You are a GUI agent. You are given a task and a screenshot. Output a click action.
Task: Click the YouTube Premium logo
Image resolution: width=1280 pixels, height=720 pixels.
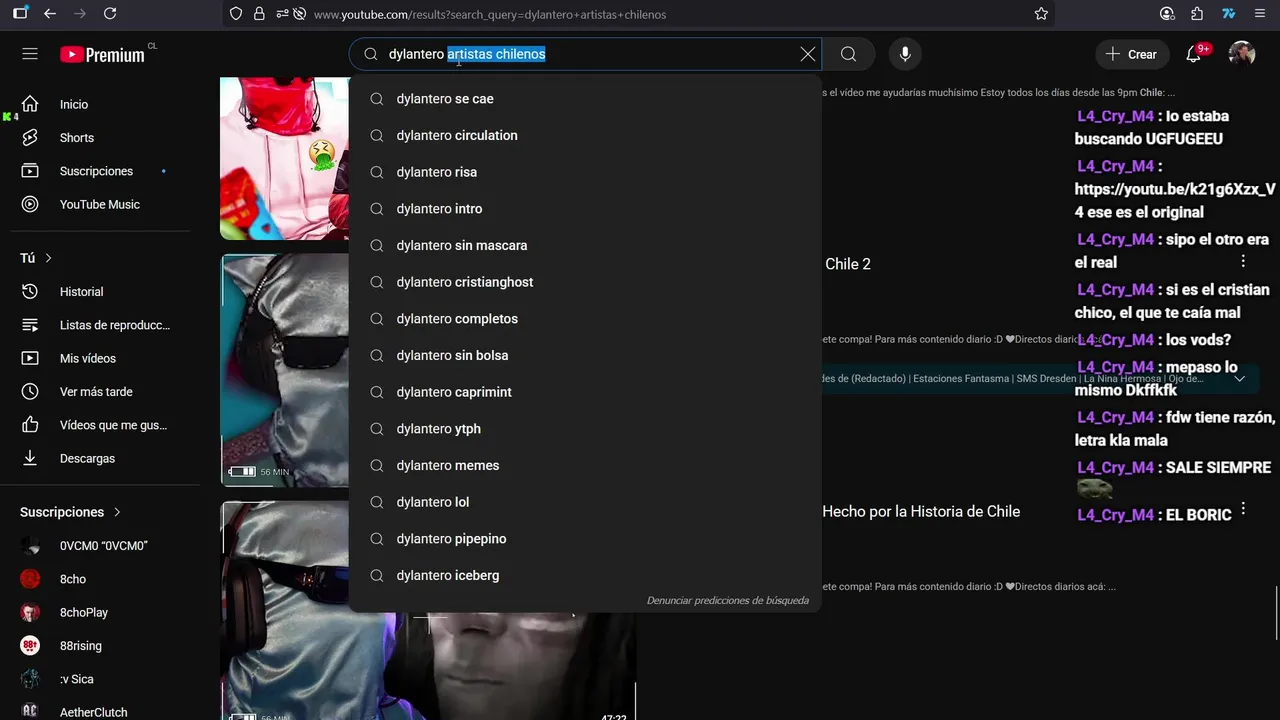coord(102,55)
